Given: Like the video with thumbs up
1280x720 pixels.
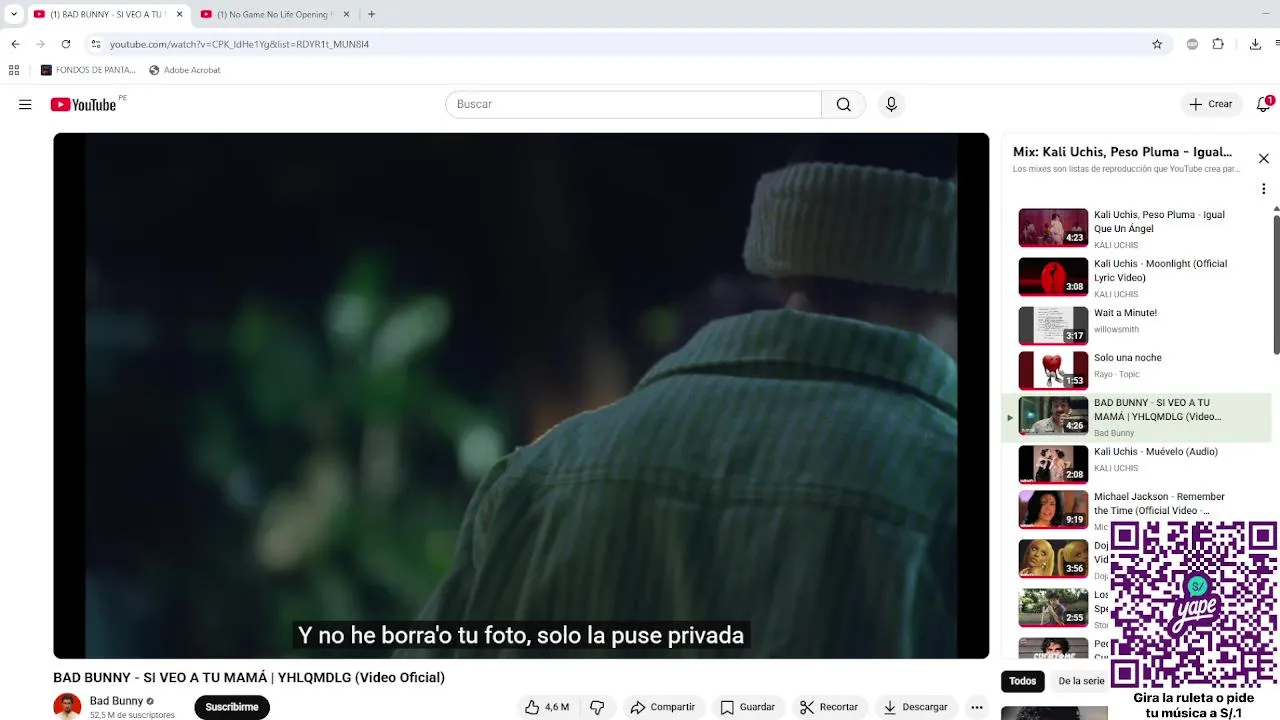Looking at the screenshot, I should point(547,707).
